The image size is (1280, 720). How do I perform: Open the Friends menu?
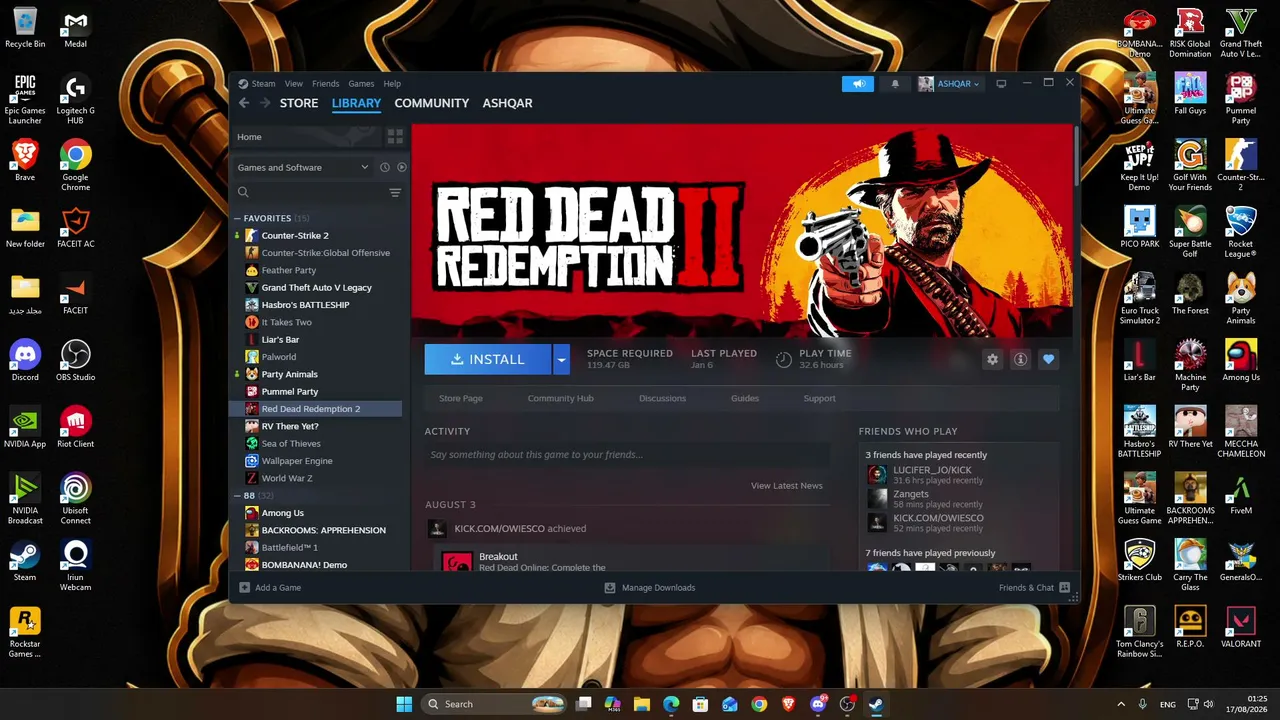click(325, 84)
